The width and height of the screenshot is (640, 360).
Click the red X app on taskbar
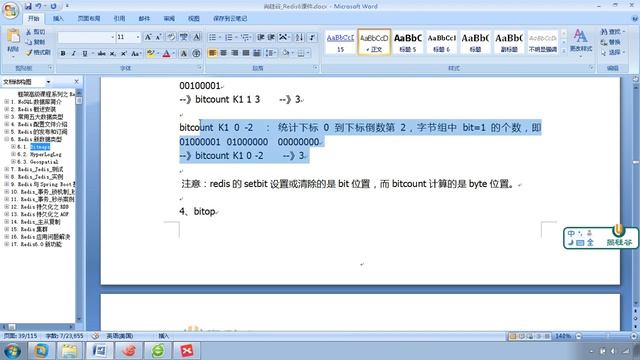pos(187,351)
